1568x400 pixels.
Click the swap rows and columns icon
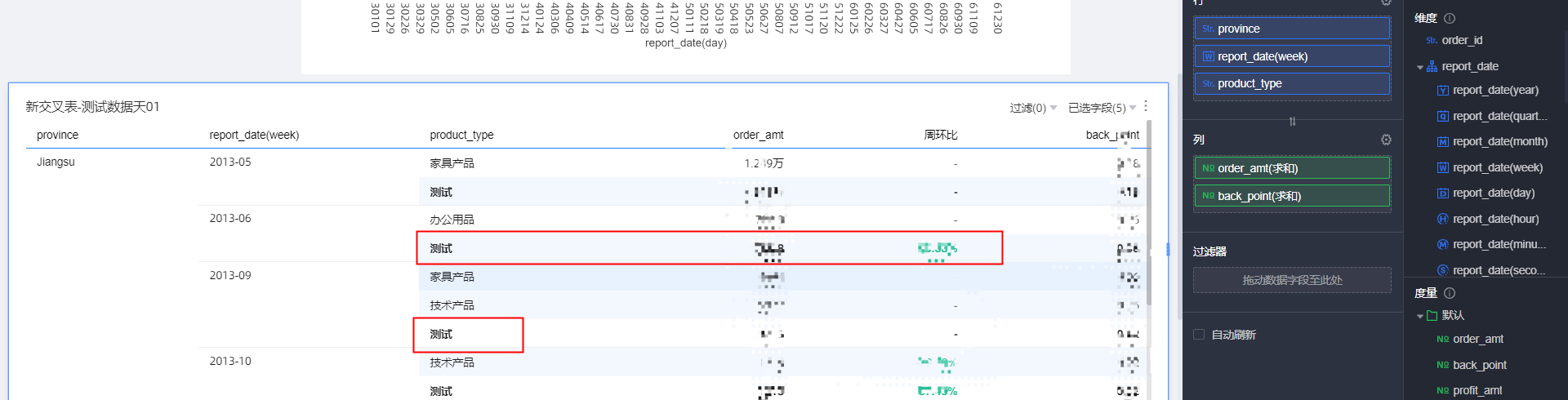1292,122
